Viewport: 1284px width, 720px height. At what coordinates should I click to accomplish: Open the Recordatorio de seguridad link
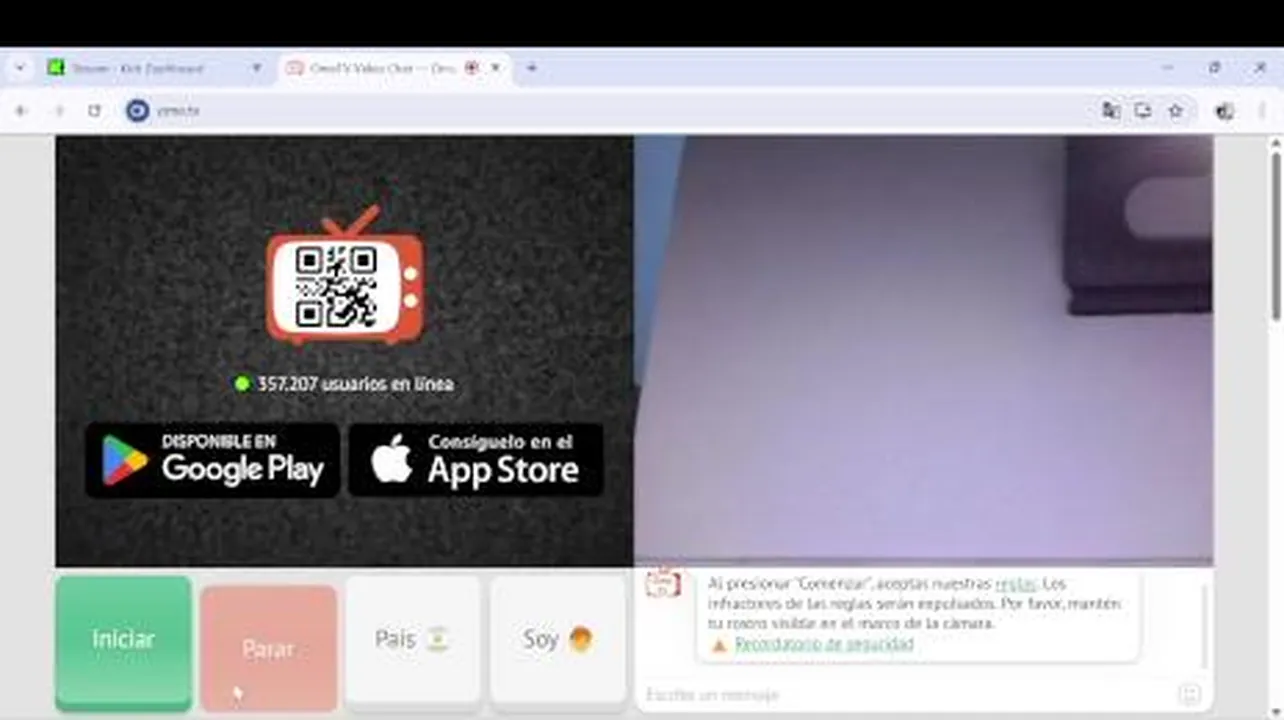824,644
